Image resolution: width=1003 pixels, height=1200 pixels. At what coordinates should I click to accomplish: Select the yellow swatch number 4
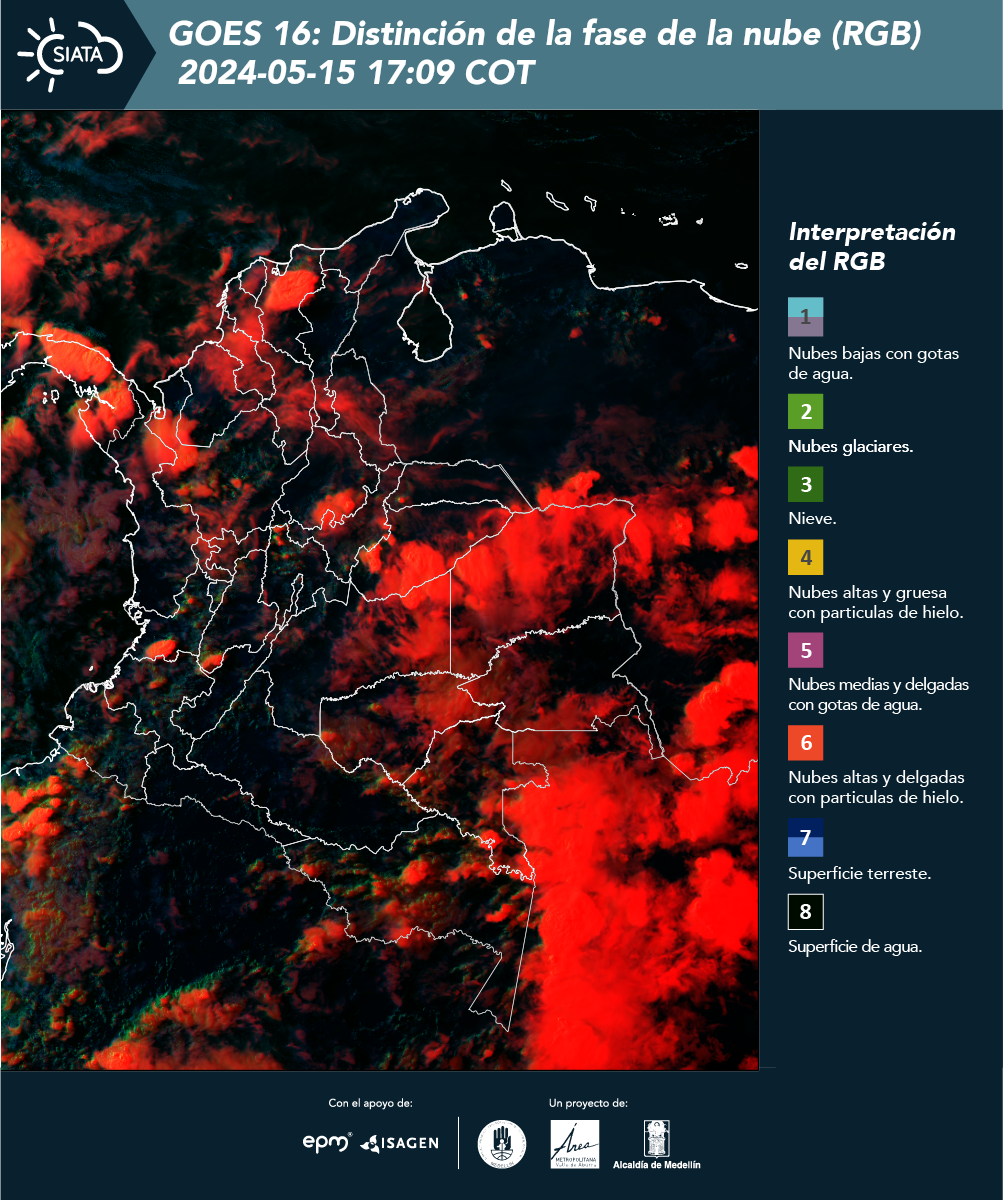click(x=805, y=557)
